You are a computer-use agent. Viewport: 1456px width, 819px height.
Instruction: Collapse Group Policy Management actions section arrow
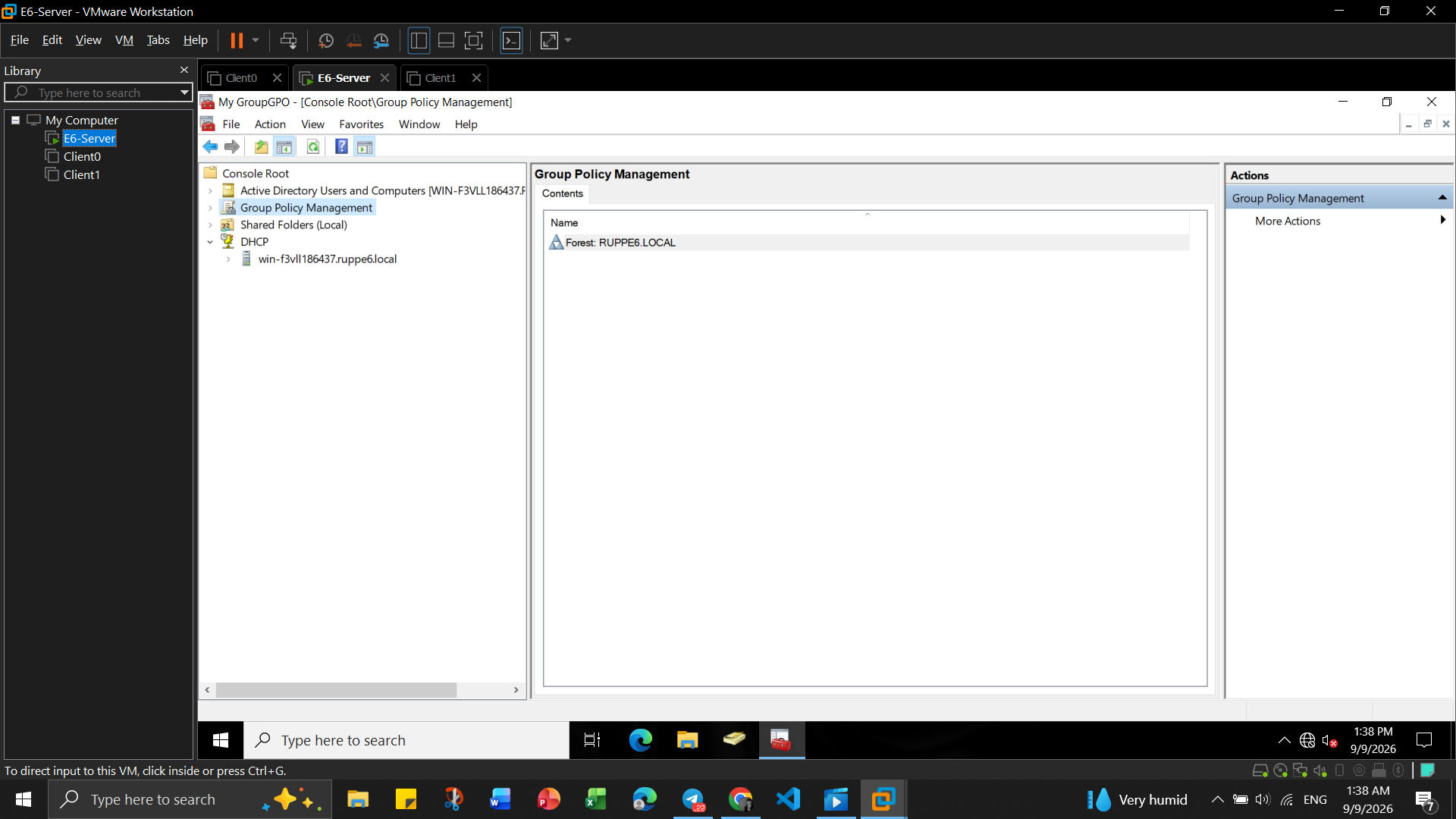[1442, 198]
